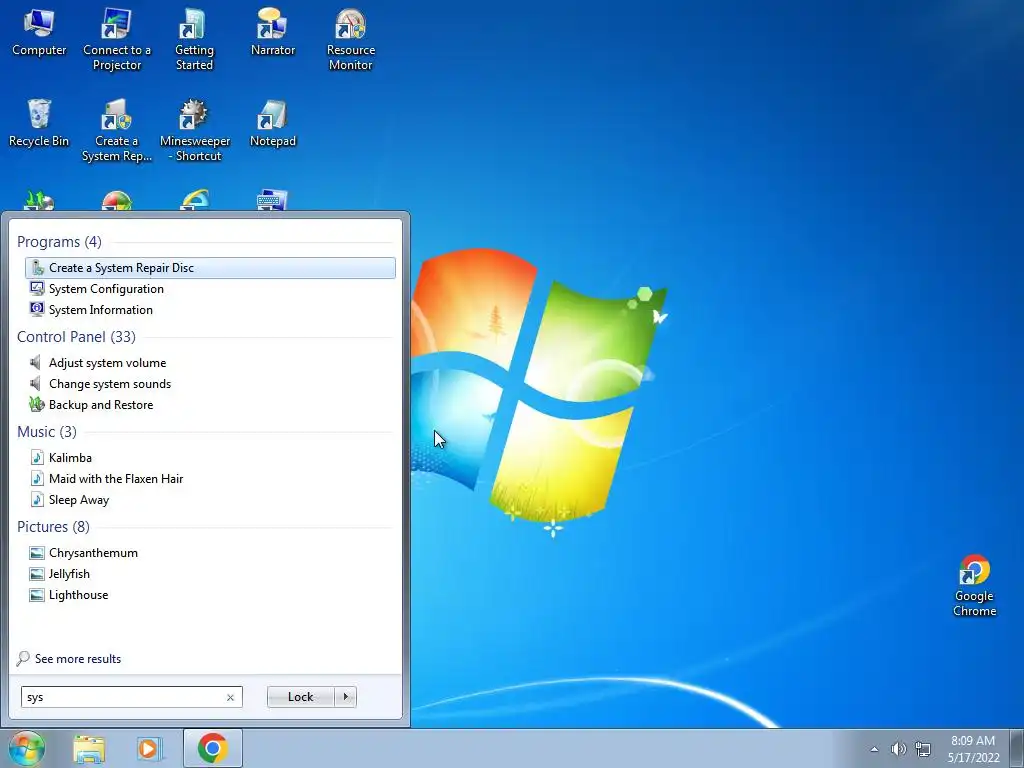Open the volume speaker tray icon
The width and height of the screenshot is (1024, 768).
899,749
